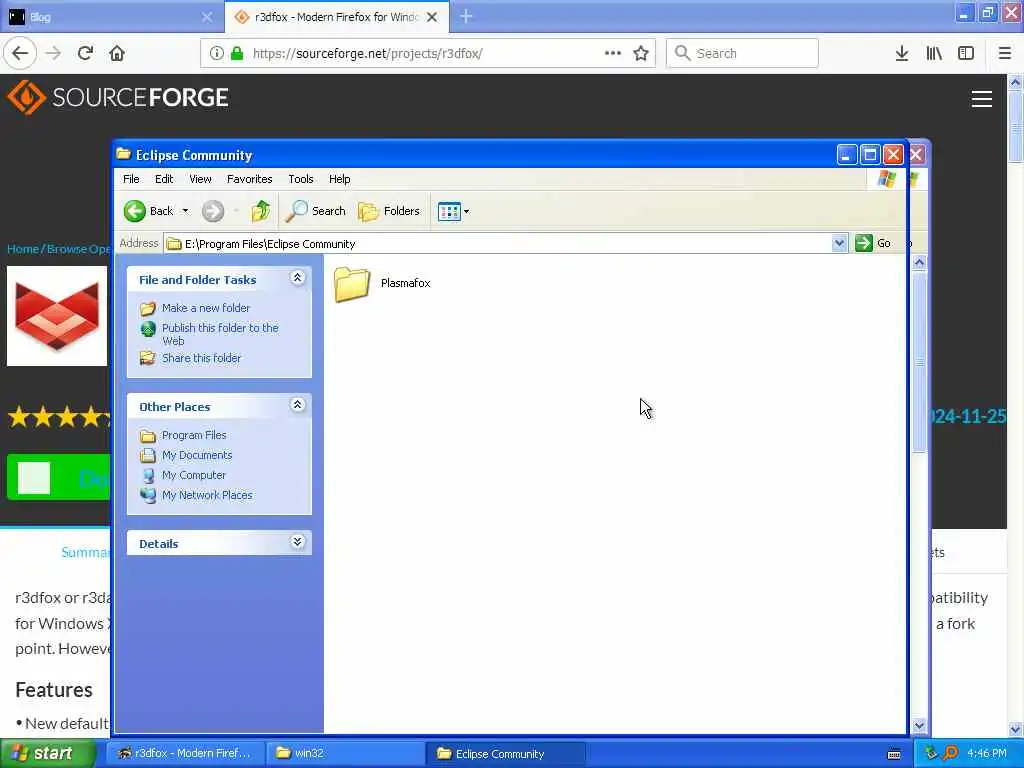Click the Explorer Back button
Image resolution: width=1024 pixels, height=768 pixels.
pos(149,211)
